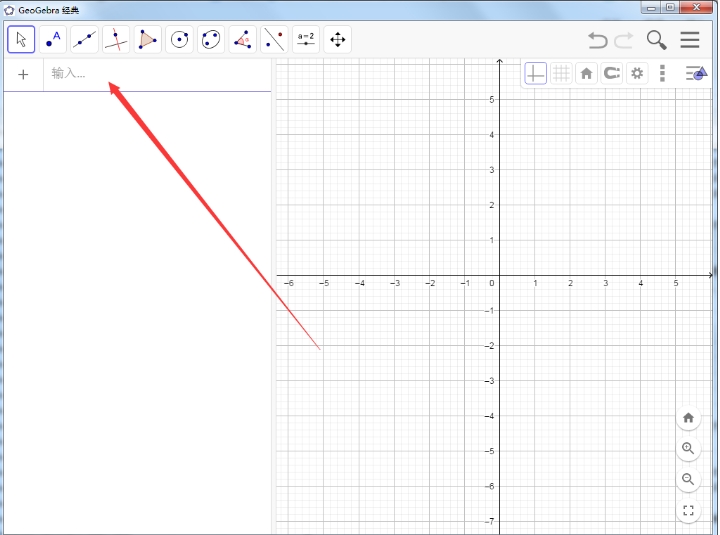This screenshot has height=535, width=720.
Task: Redo the undone action
Action: 624,40
